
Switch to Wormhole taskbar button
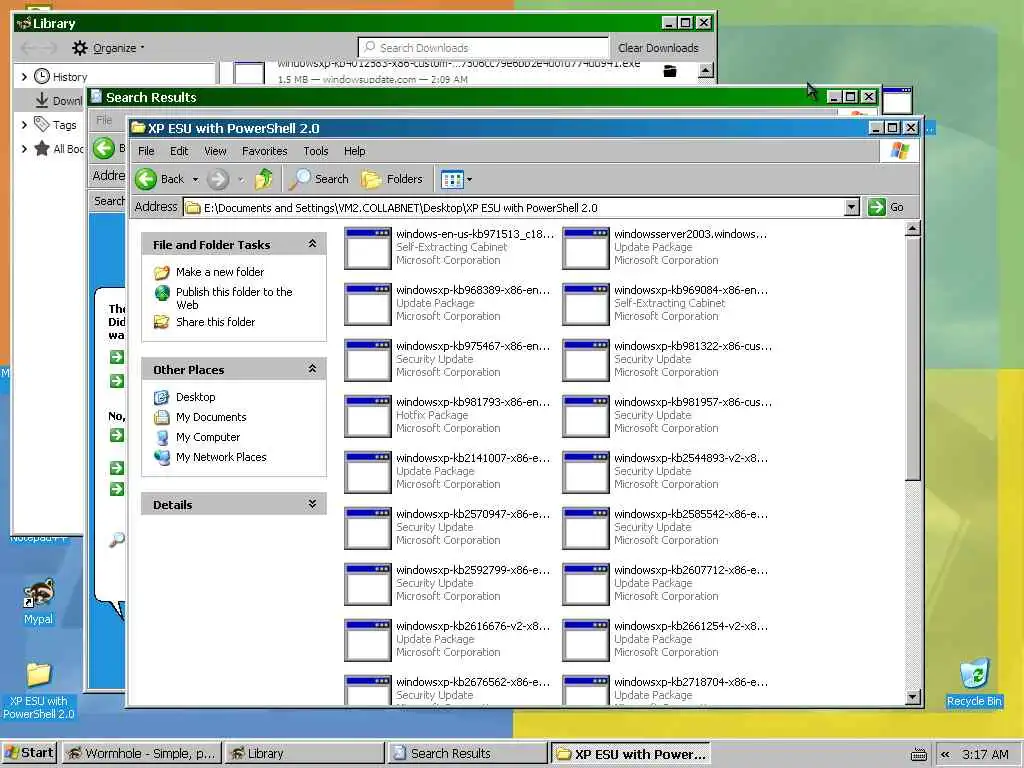(142, 754)
